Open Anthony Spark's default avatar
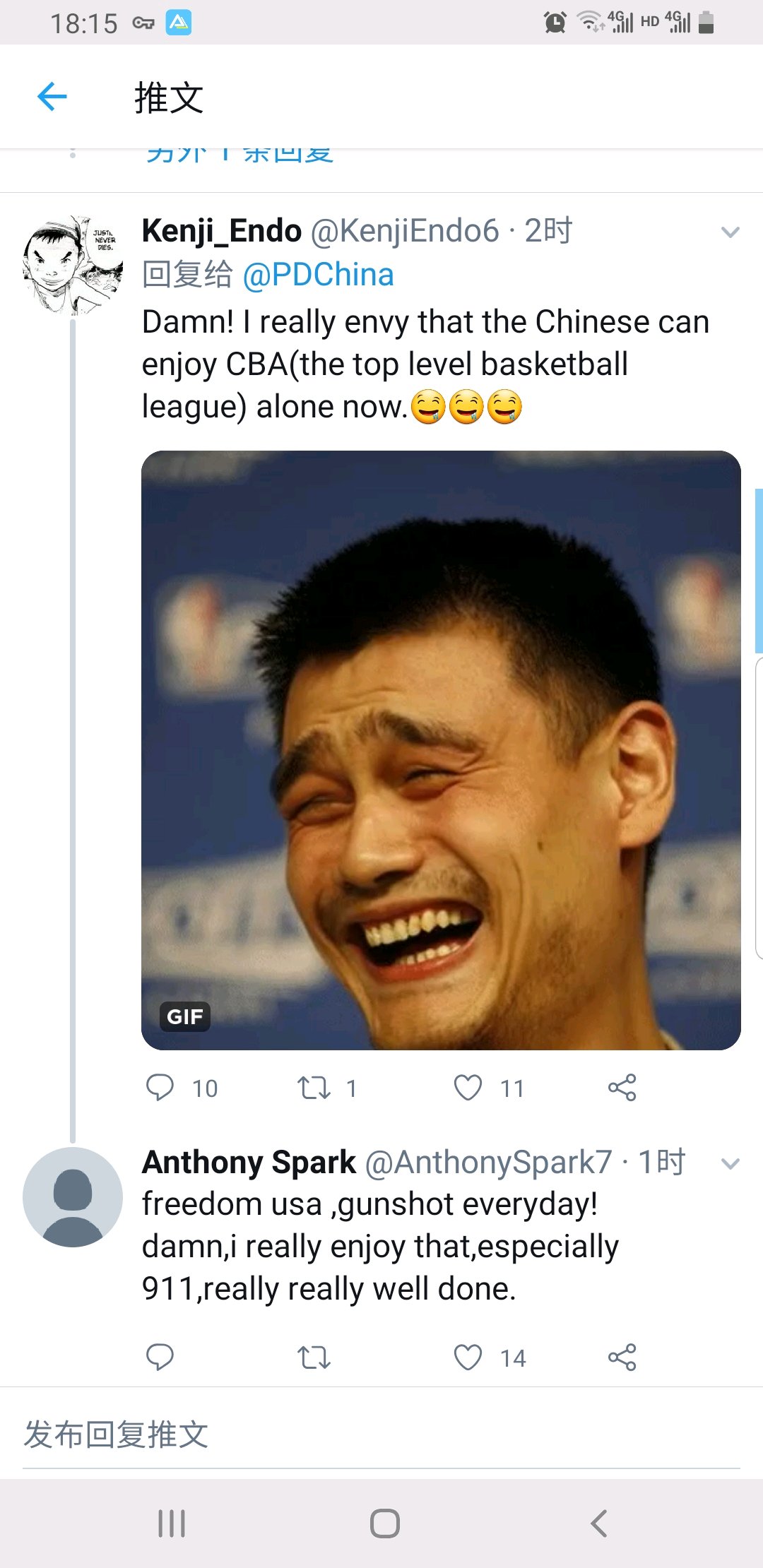Image resolution: width=763 pixels, height=1568 pixels. pyautogui.click(x=73, y=1197)
